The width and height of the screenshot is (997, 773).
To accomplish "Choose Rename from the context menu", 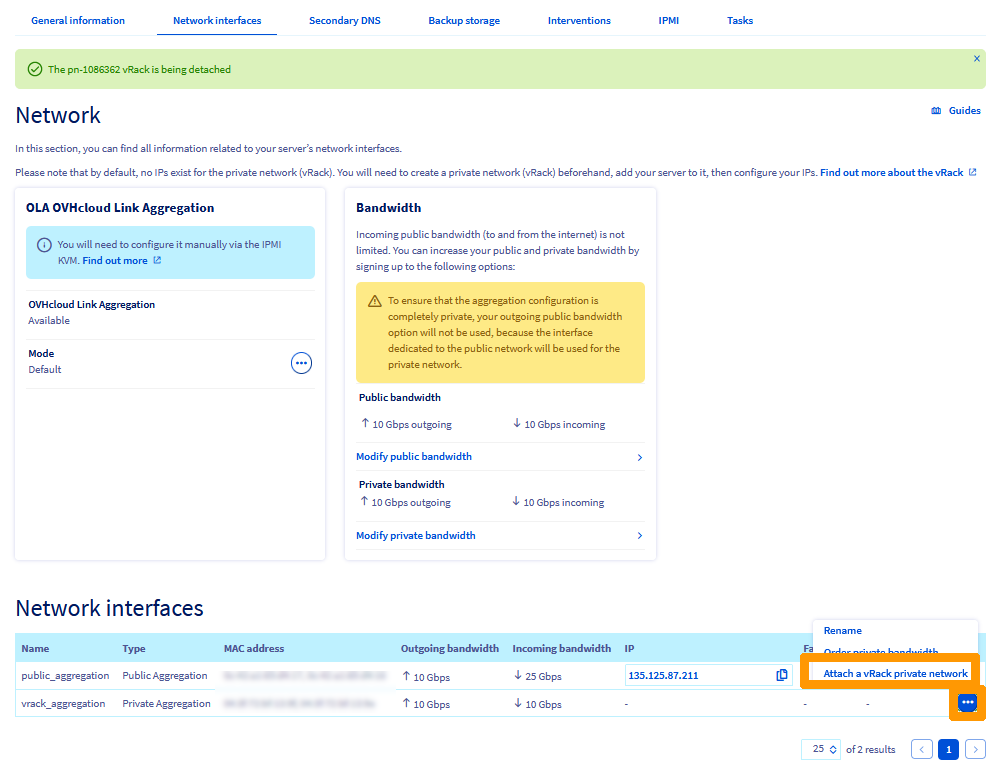I will 842,631.
